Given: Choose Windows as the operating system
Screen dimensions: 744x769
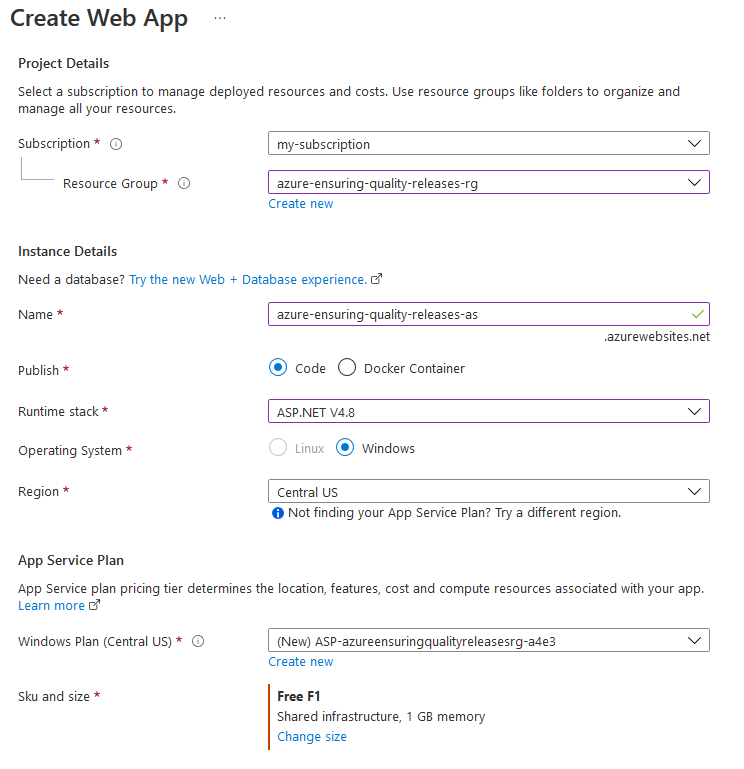Looking at the screenshot, I should point(345,448).
